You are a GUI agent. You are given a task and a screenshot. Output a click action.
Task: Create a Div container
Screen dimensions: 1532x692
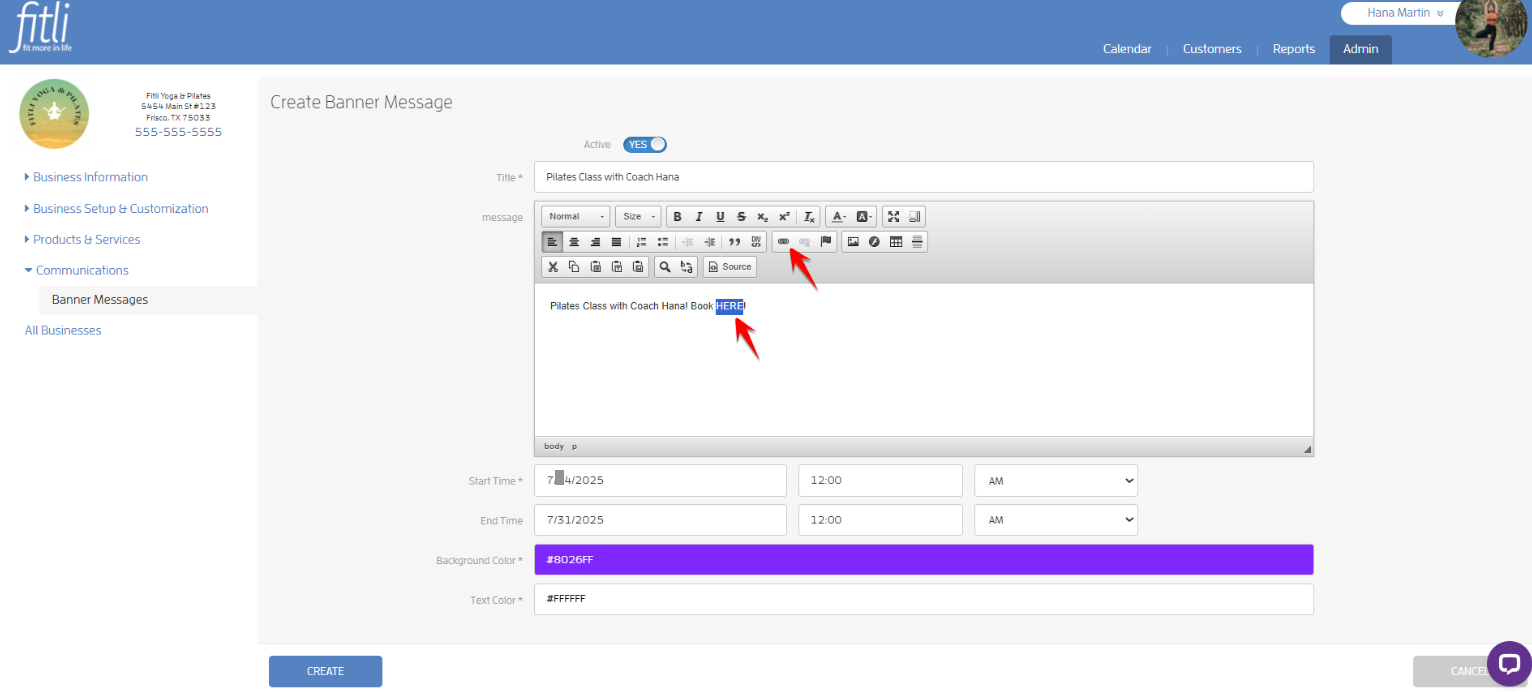coord(756,242)
